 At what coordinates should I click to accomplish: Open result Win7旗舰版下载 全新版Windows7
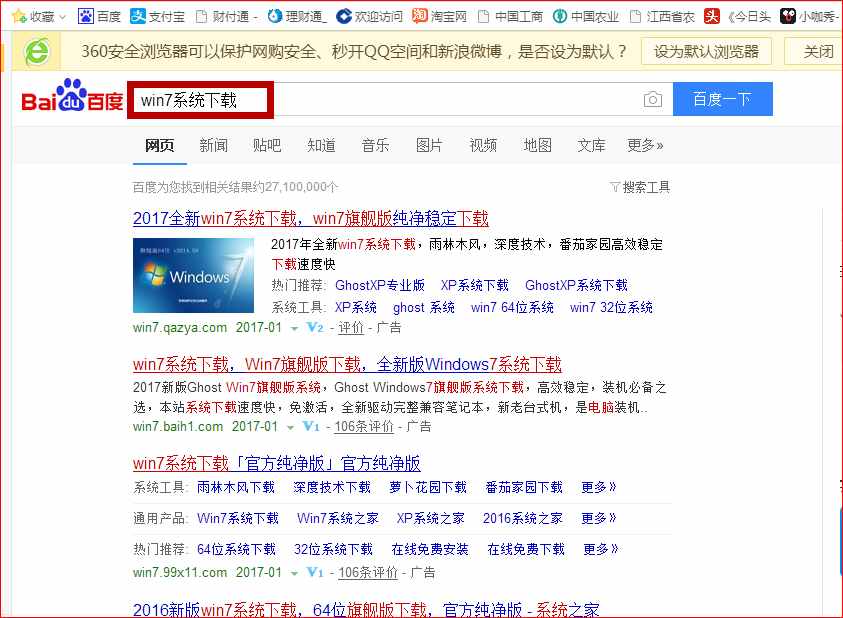click(347, 365)
